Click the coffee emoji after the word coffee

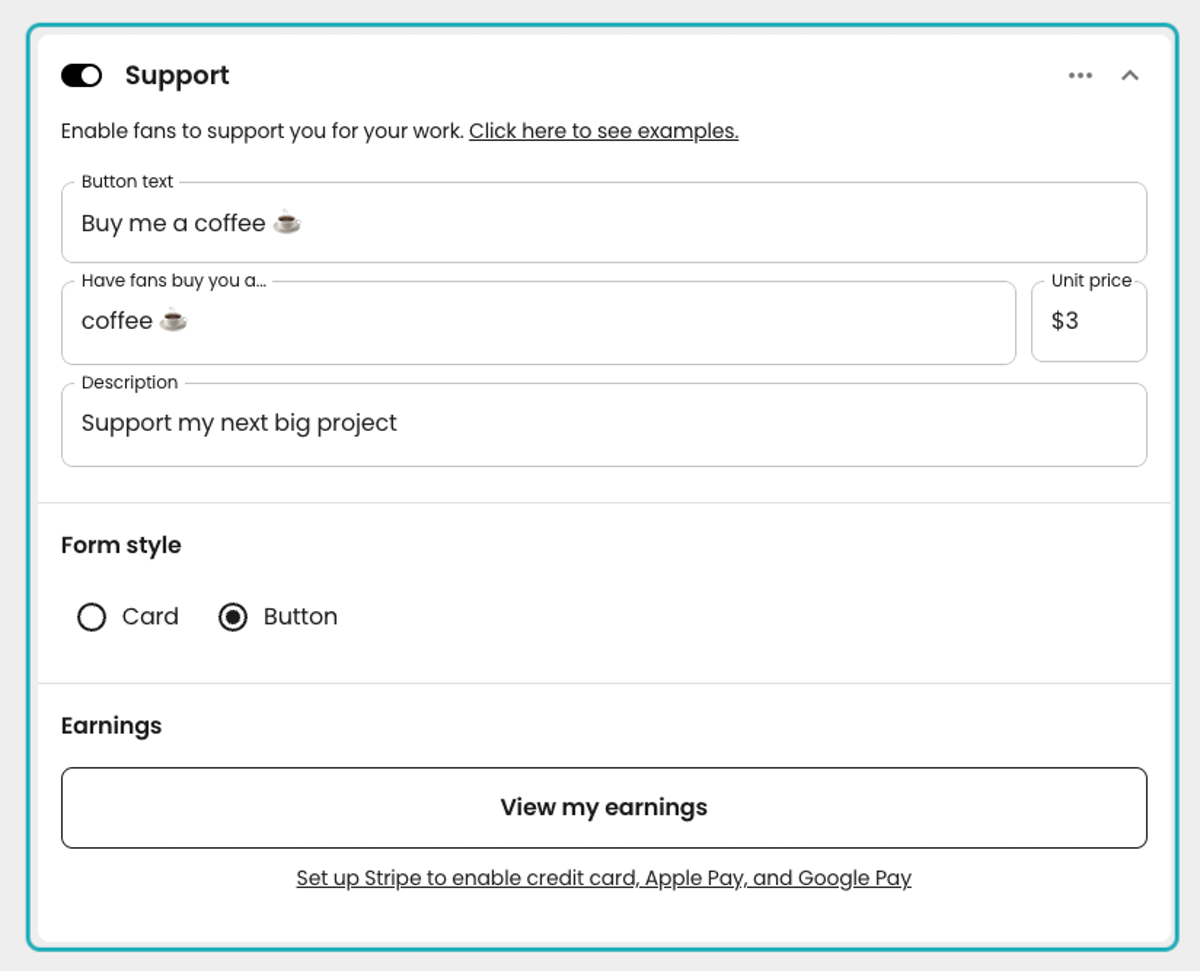173,320
